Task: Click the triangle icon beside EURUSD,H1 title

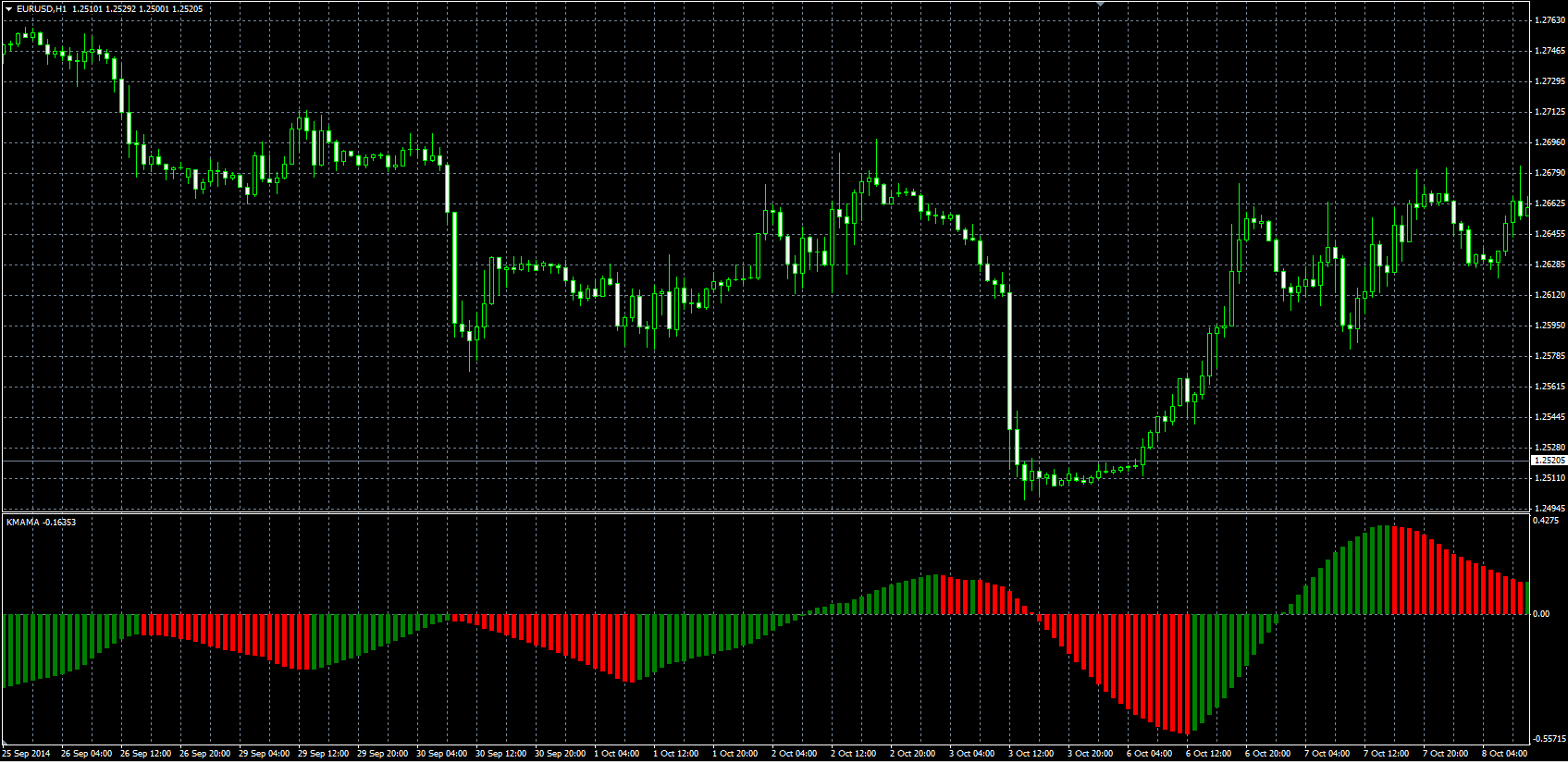Action: click(x=8, y=9)
